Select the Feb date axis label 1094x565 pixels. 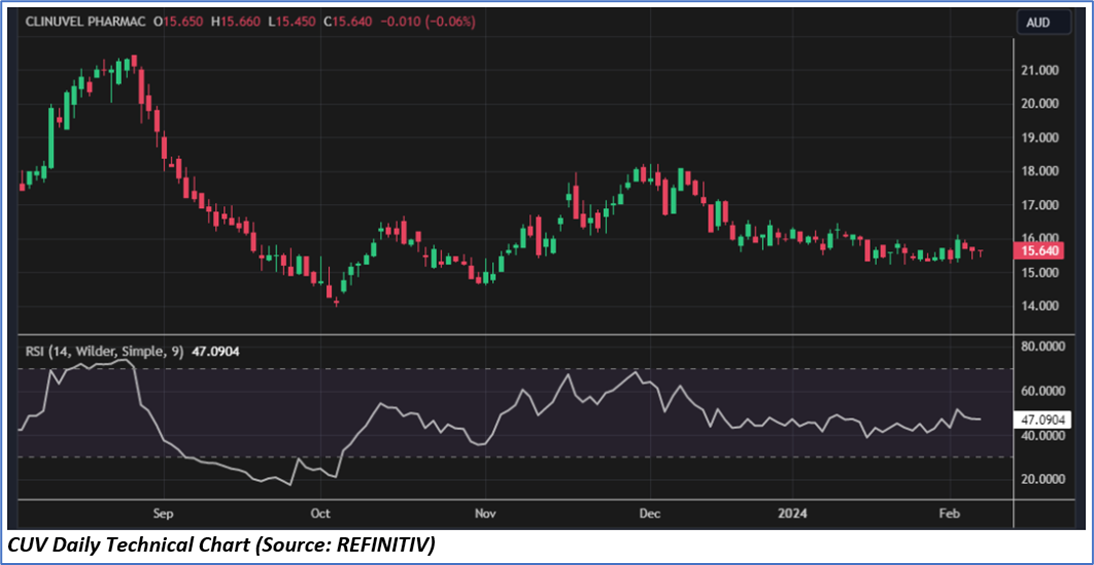tap(950, 514)
